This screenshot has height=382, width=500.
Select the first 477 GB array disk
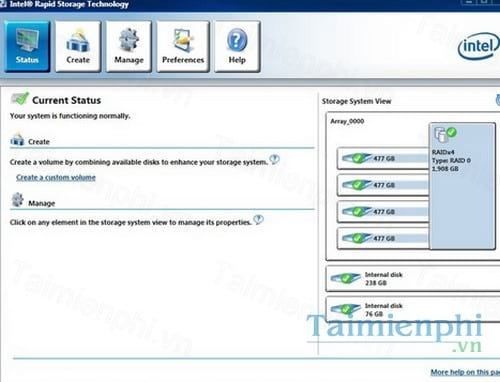[383, 158]
